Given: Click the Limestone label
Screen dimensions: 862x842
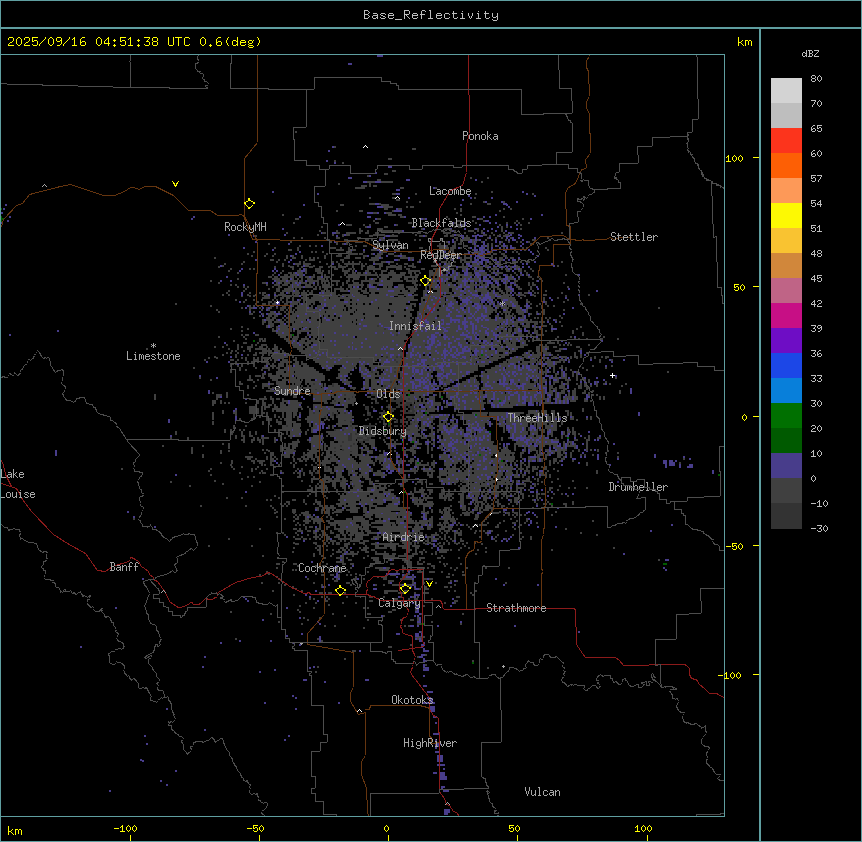Looking at the screenshot, I should 153,356.
